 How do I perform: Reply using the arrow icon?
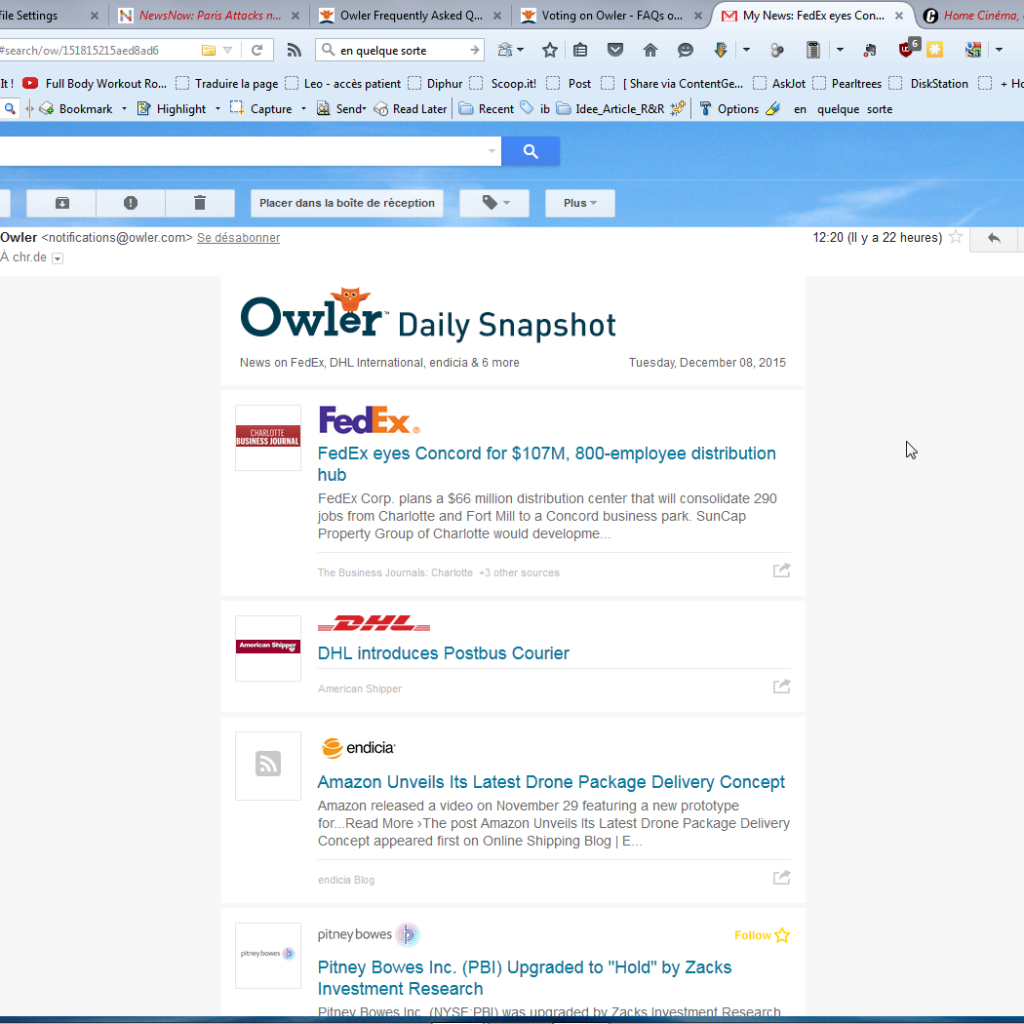tap(994, 238)
